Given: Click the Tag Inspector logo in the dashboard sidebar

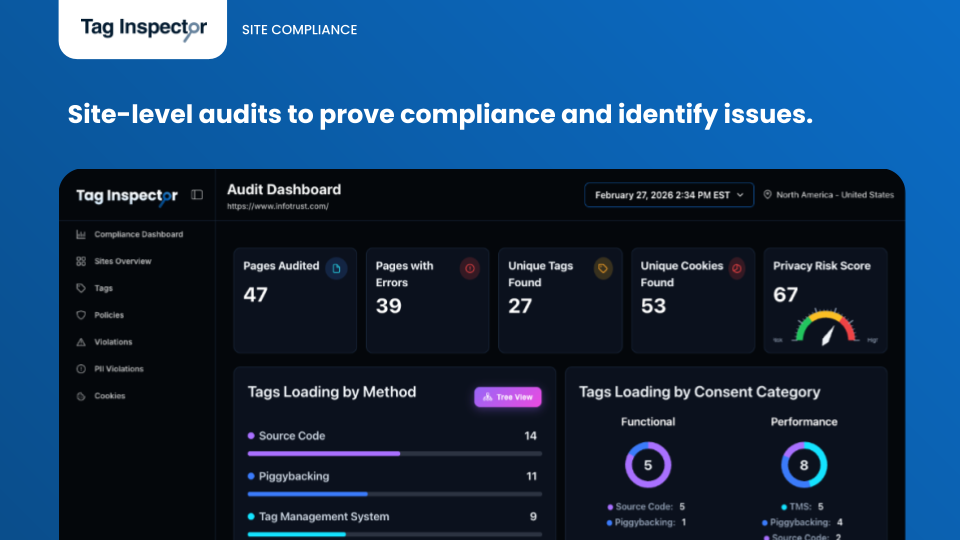Looking at the screenshot, I should [127, 196].
